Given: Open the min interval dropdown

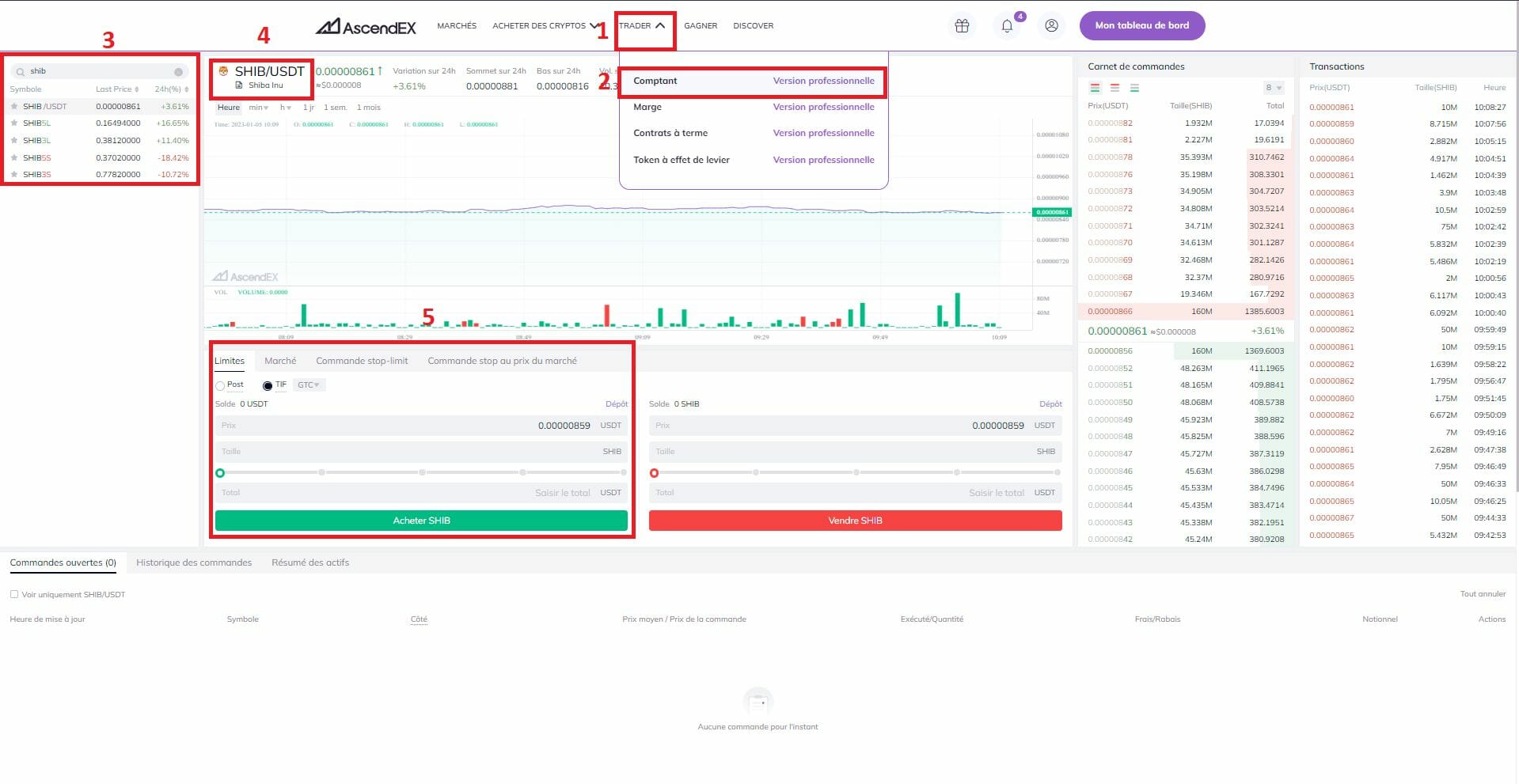Looking at the screenshot, I should click(x=258, y=108).
